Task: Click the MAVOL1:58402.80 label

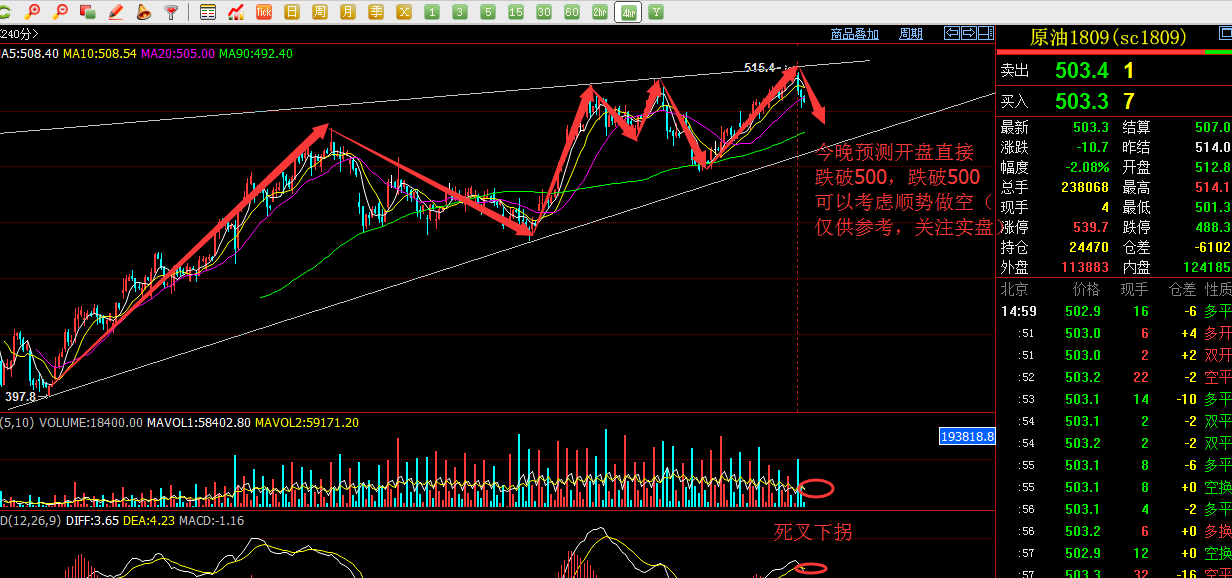Action: pyautogui.click(x=199, y=423)
